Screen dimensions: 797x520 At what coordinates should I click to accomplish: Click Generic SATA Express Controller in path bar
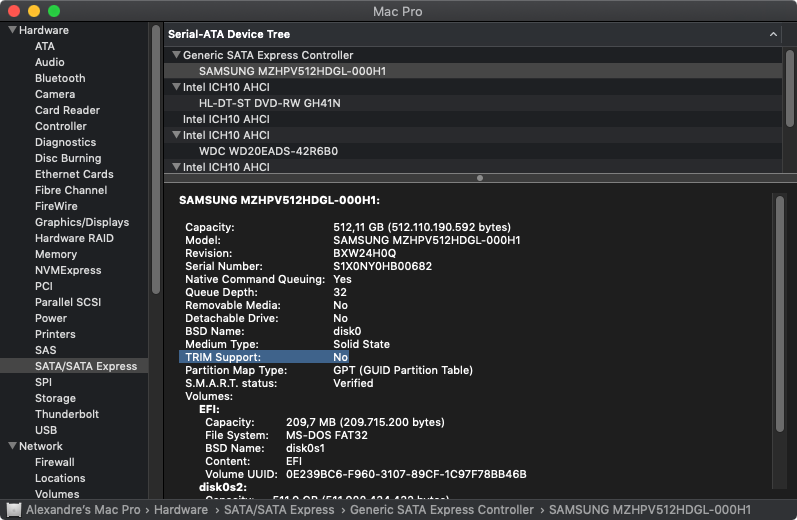coord(442,510)
